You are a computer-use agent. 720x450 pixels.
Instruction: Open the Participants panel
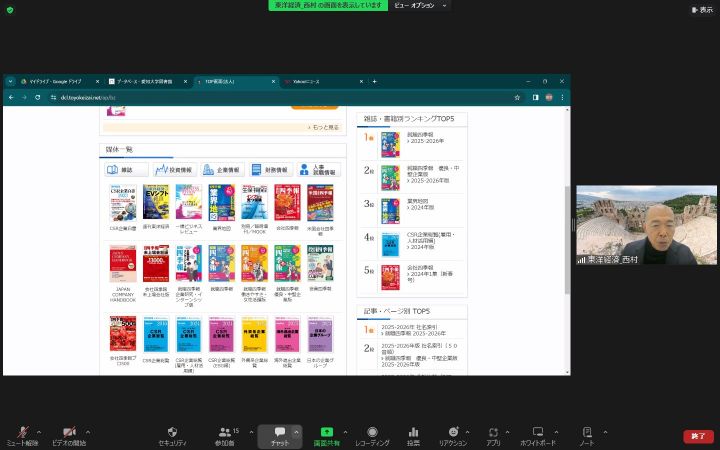pyautogui.click(x=225, y=431)
